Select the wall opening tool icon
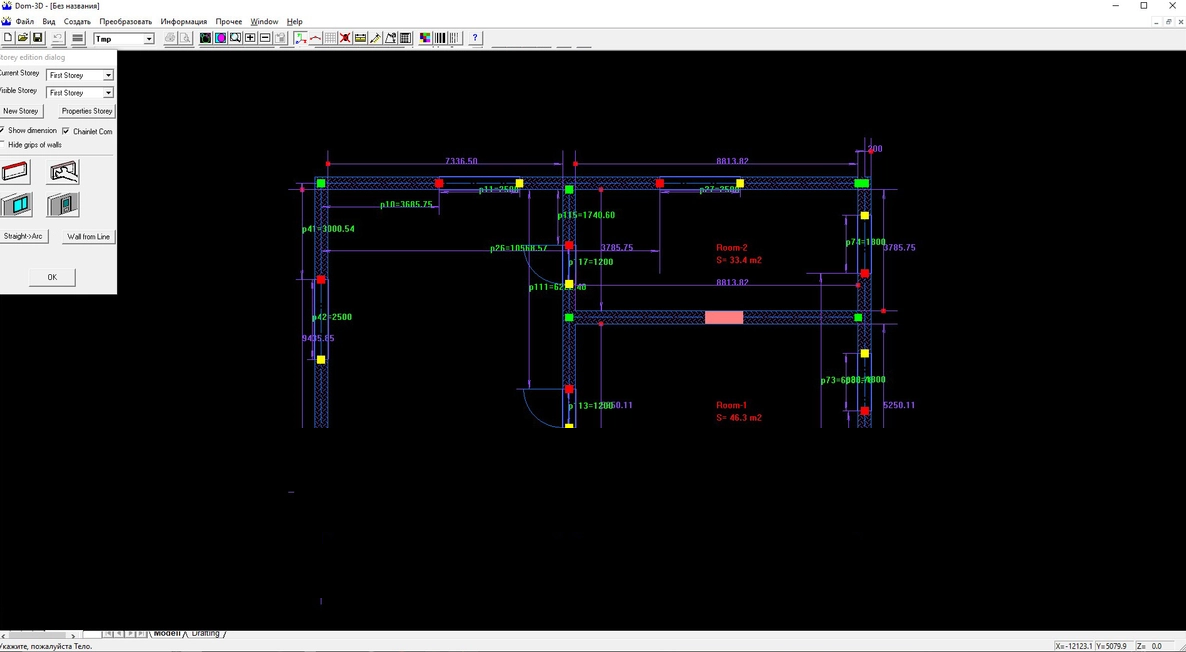Screen dimensions: 1186x652 pyautogui.click(x=64, y=172)
